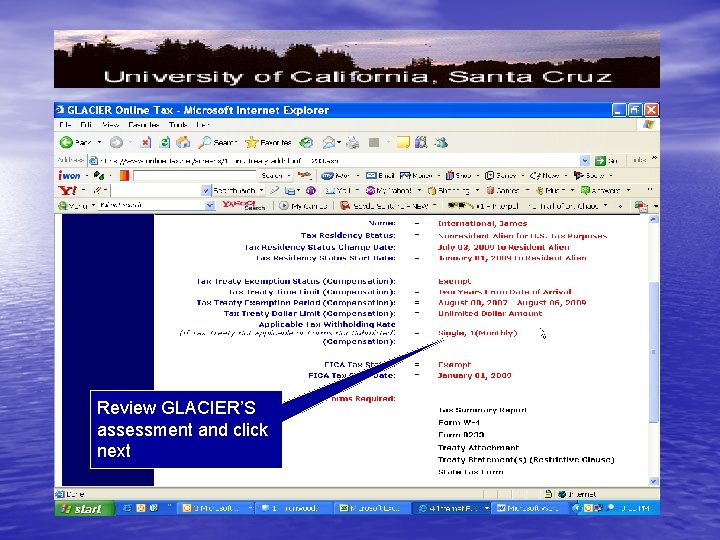Image resolution: width=720 pixels, height=540 pixels.
Task: Expand the third toolbar's text box dropdown
Action: click(210, 205)
